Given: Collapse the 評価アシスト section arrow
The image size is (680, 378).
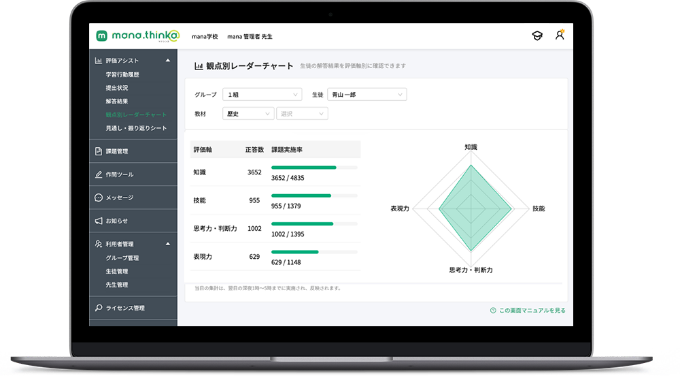Looking at the screenshot, I should coord(168,60).
